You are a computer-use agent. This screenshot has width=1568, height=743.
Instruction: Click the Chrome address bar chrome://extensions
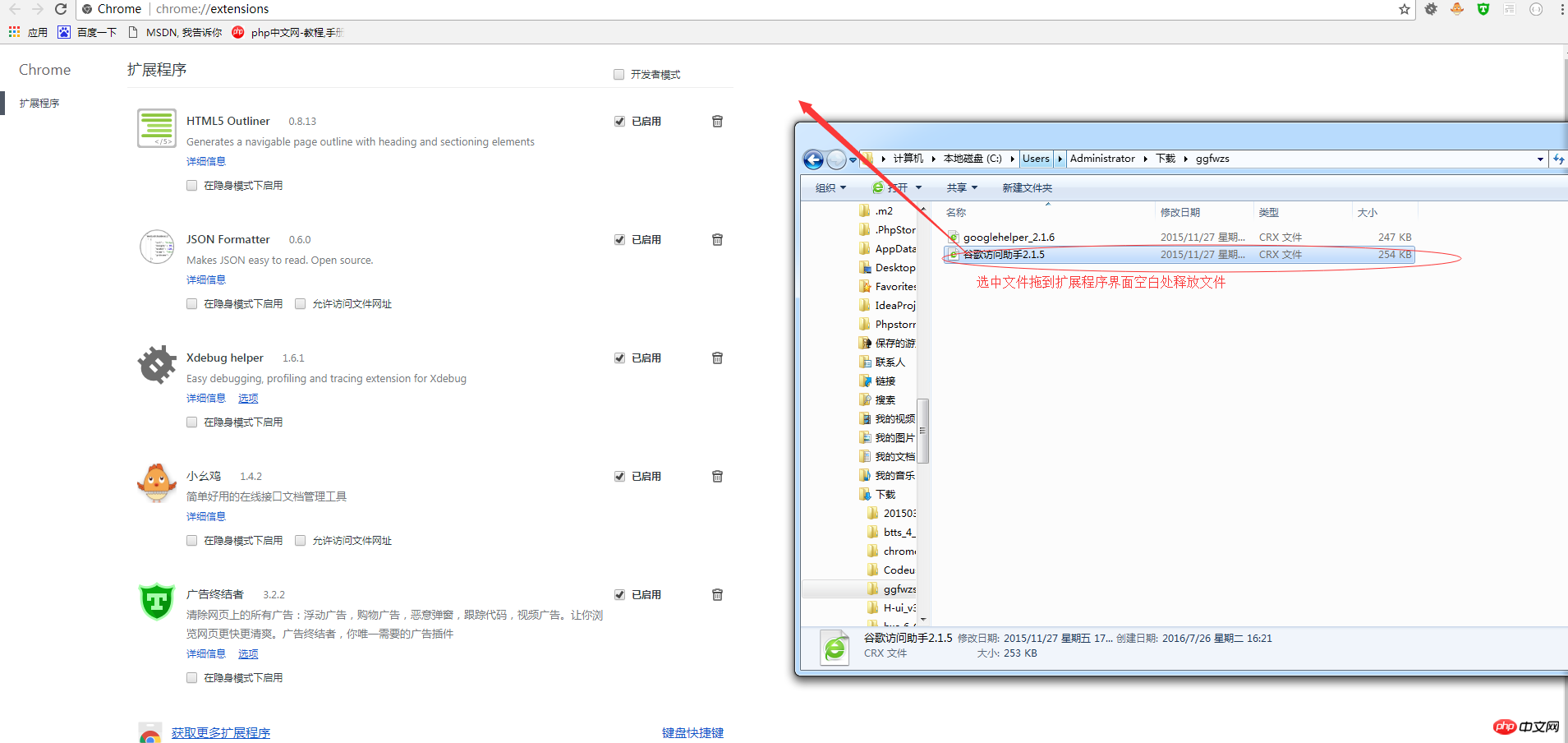click(x=213, y=9)
